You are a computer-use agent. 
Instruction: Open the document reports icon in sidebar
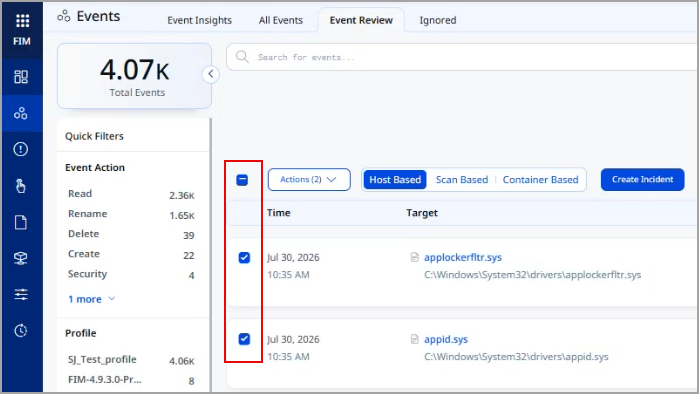pyautogui.click(x=21, y=222)
